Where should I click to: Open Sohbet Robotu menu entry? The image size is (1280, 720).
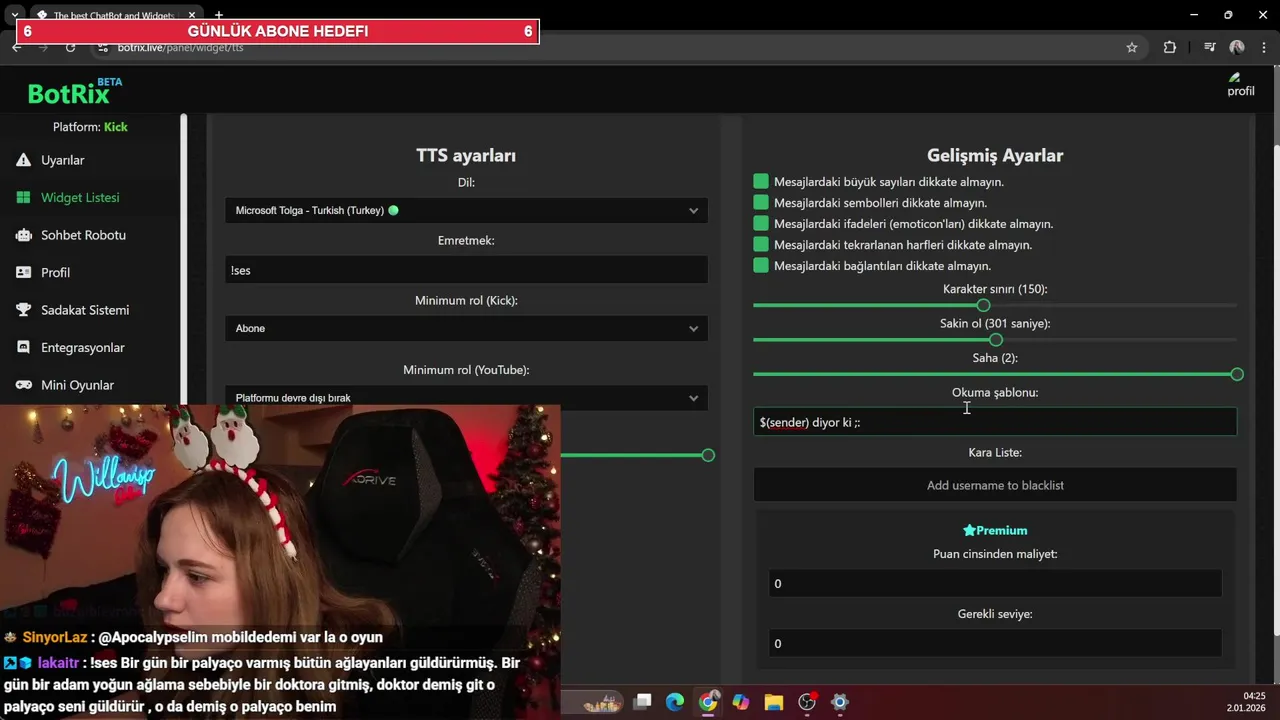(x=83, y=235)
